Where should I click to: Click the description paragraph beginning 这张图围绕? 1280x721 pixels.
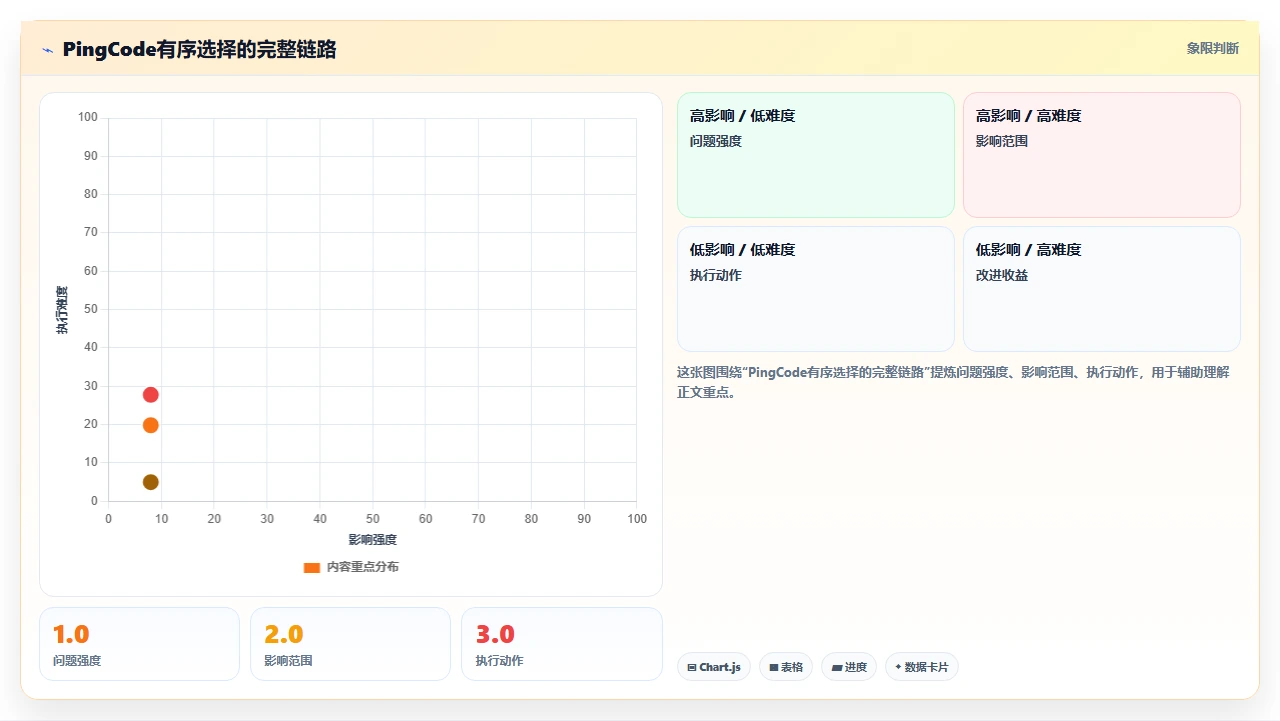[953, 382]
